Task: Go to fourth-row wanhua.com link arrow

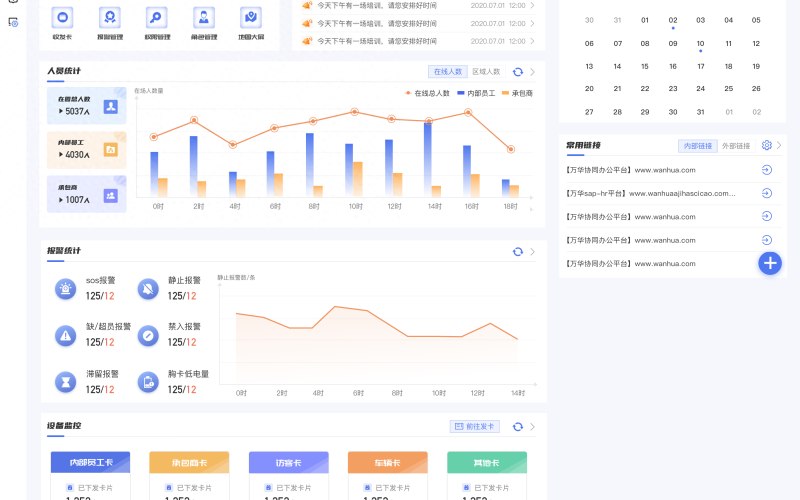Action: pos(766,240)
